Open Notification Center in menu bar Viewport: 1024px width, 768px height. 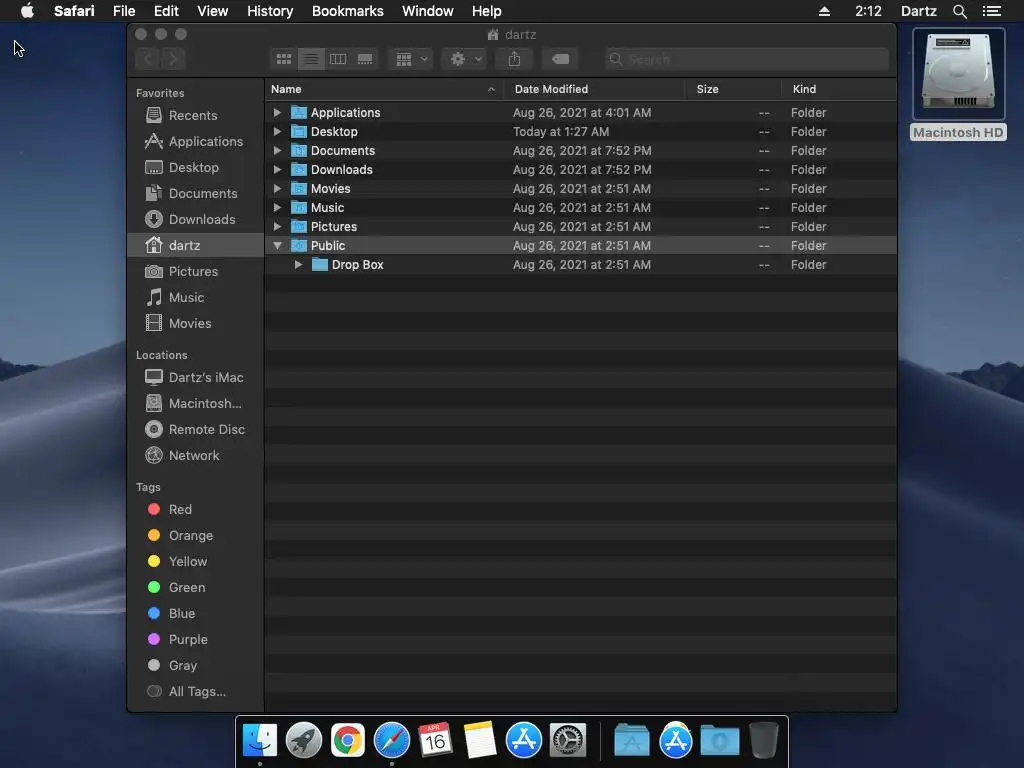992,11
